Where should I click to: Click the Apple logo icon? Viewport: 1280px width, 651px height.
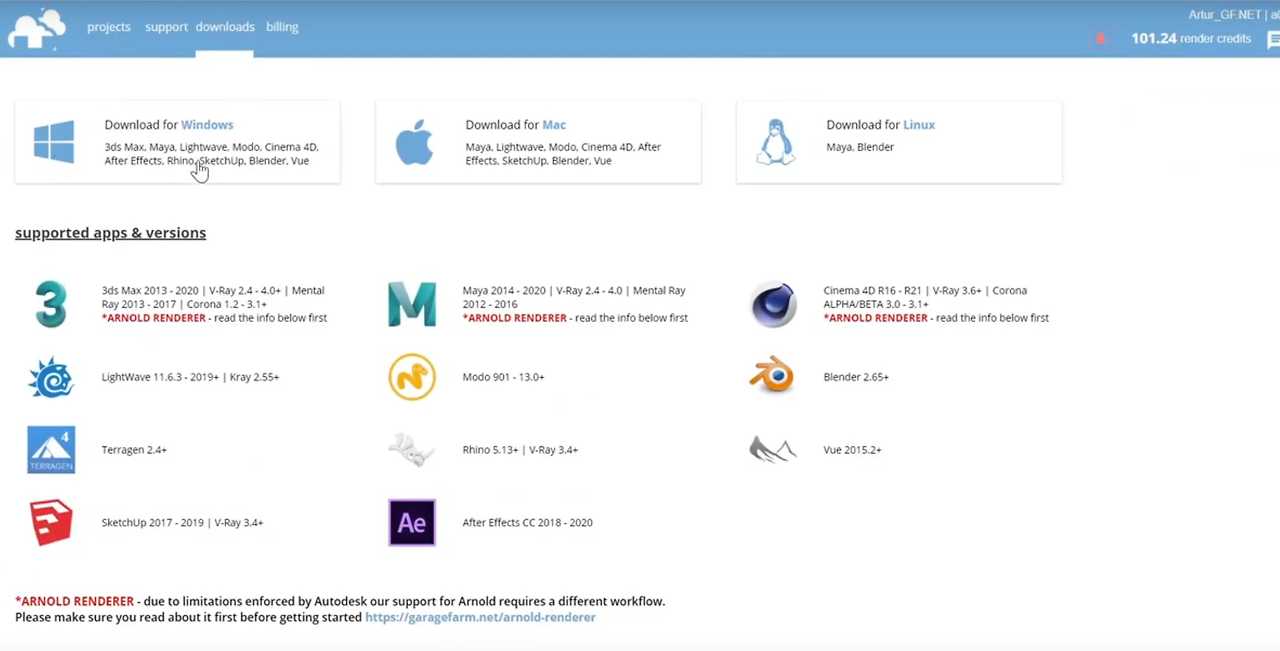(x=414, y=142)
